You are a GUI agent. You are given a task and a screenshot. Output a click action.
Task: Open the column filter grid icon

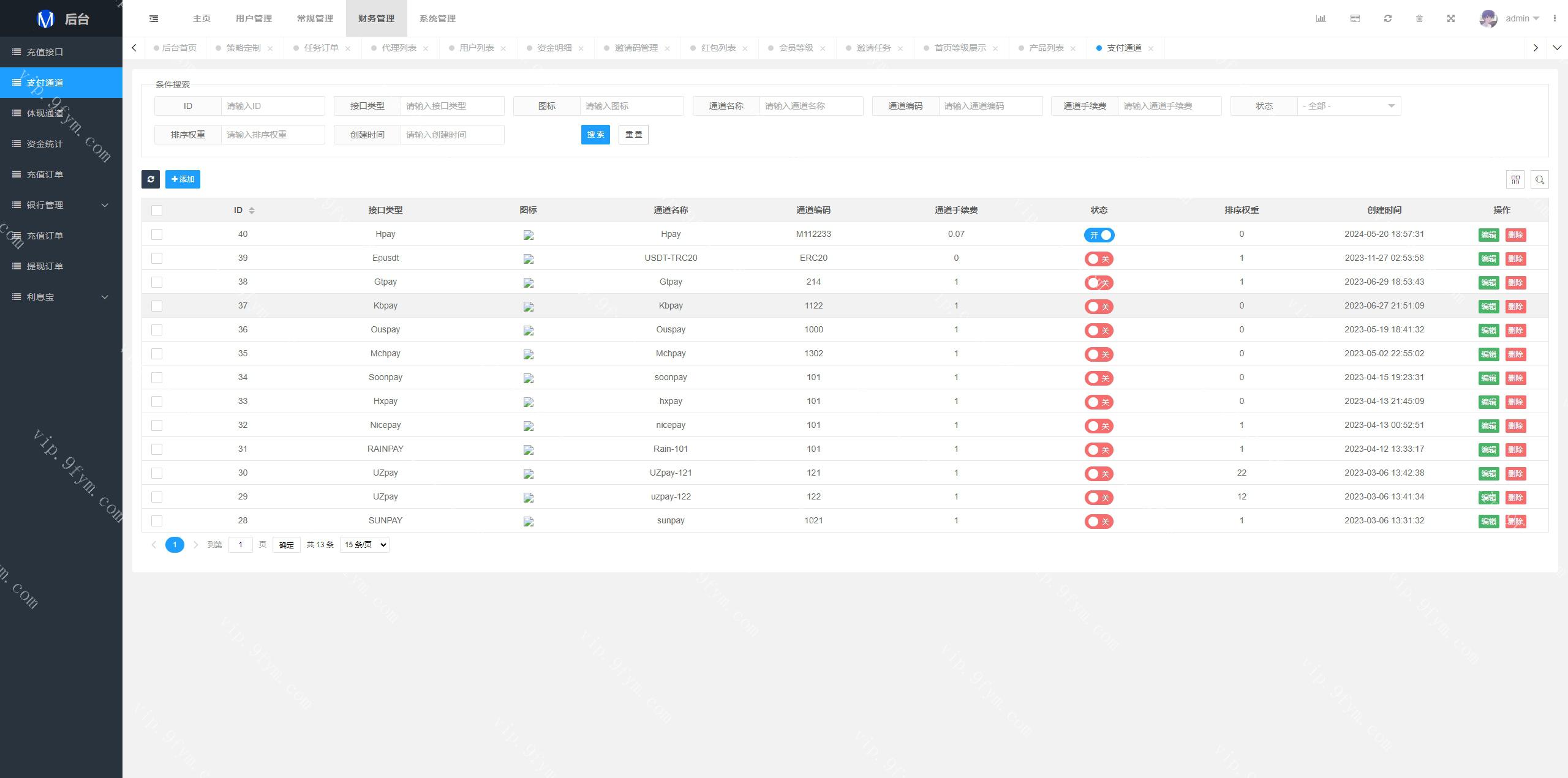click(1515, 179)
